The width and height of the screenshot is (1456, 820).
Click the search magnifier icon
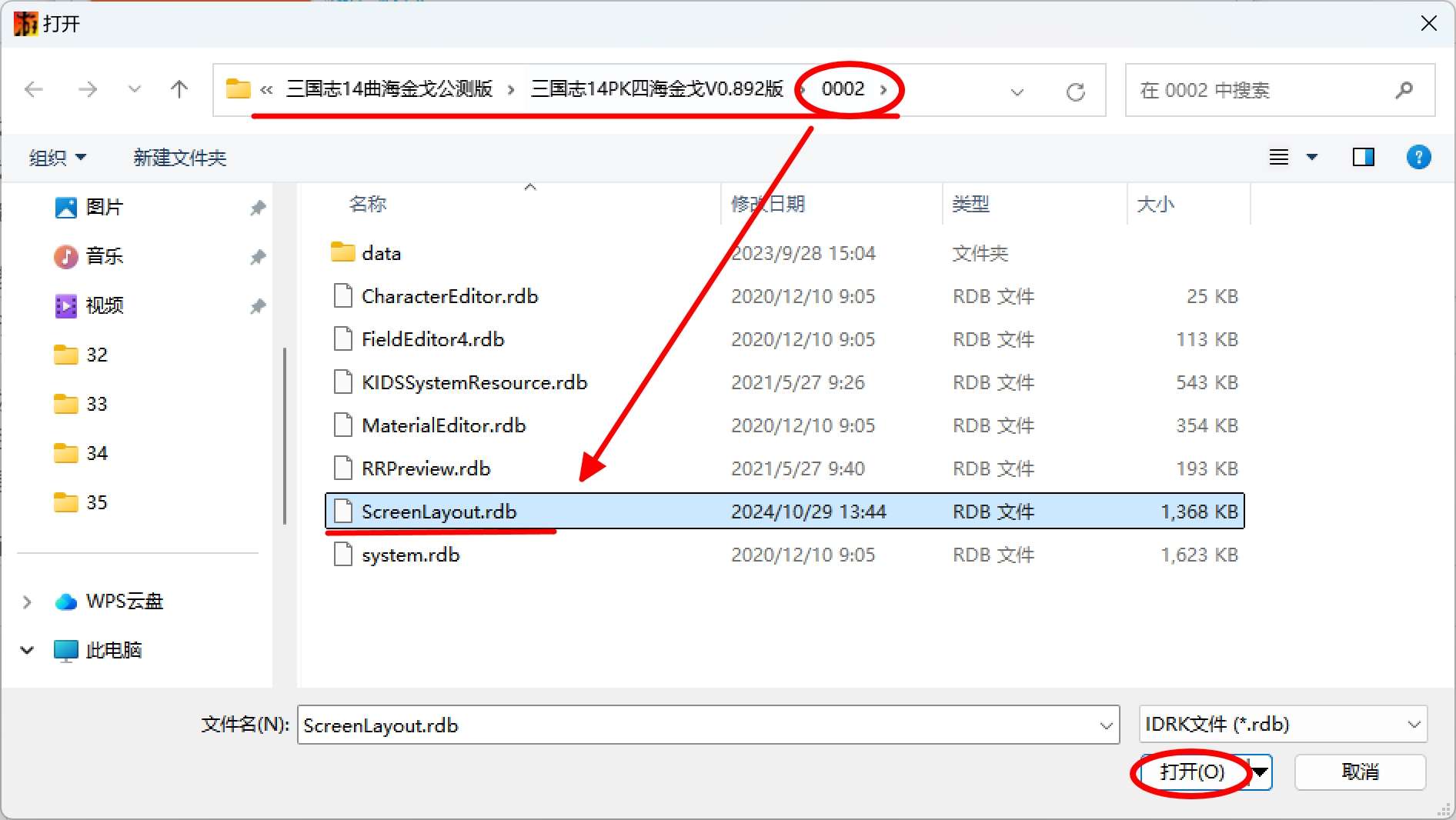pos(1404,90)
